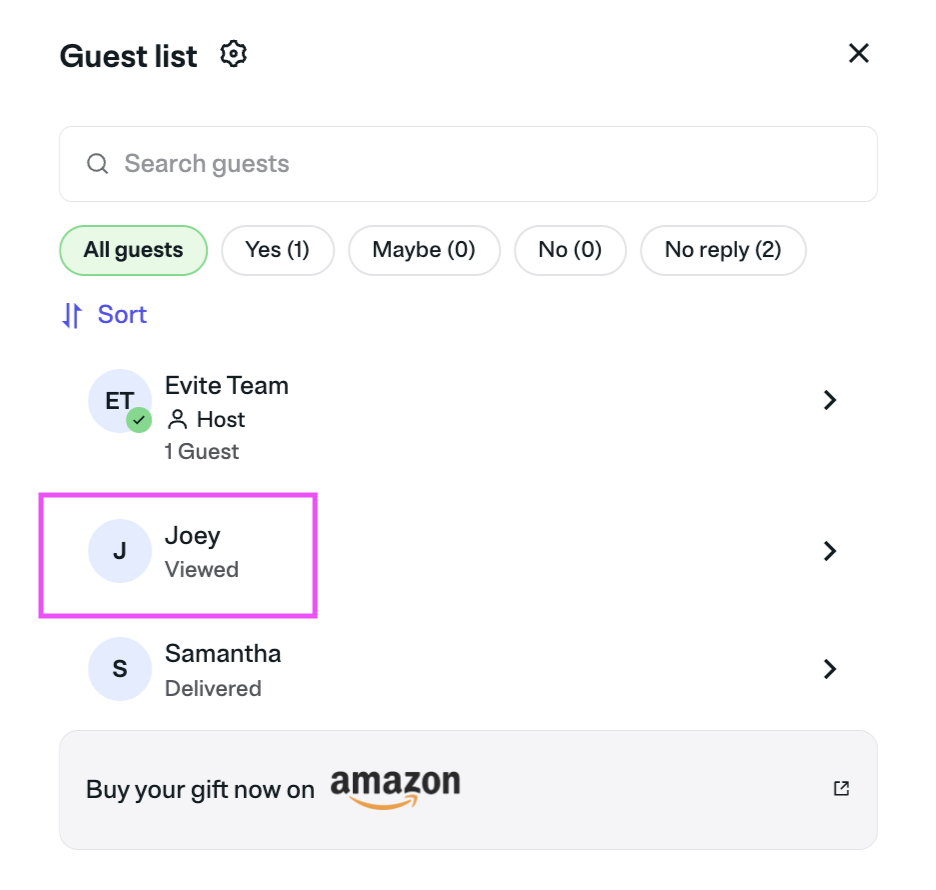
Task: Close the Guest list panel
Action: pyautogui.click(x=858, y=54)
